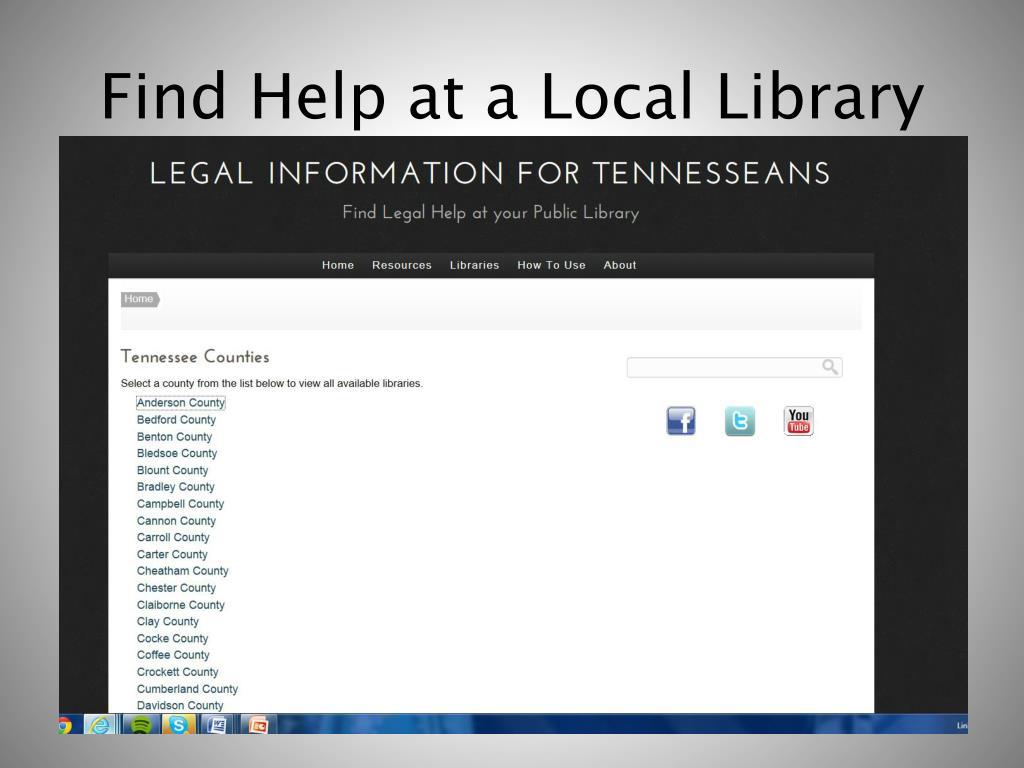Select Bradley County link

[176, 487]
